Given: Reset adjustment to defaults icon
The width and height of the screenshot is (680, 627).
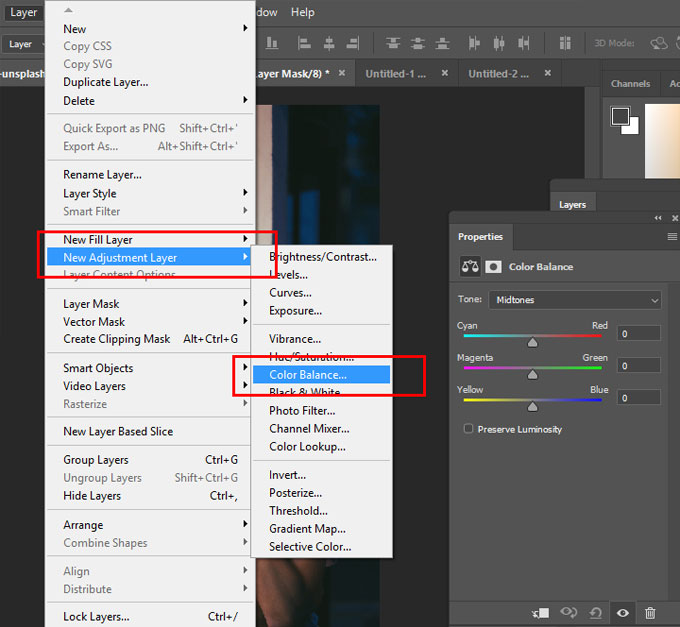Looking at the screenshot, I should pos(596,612).
